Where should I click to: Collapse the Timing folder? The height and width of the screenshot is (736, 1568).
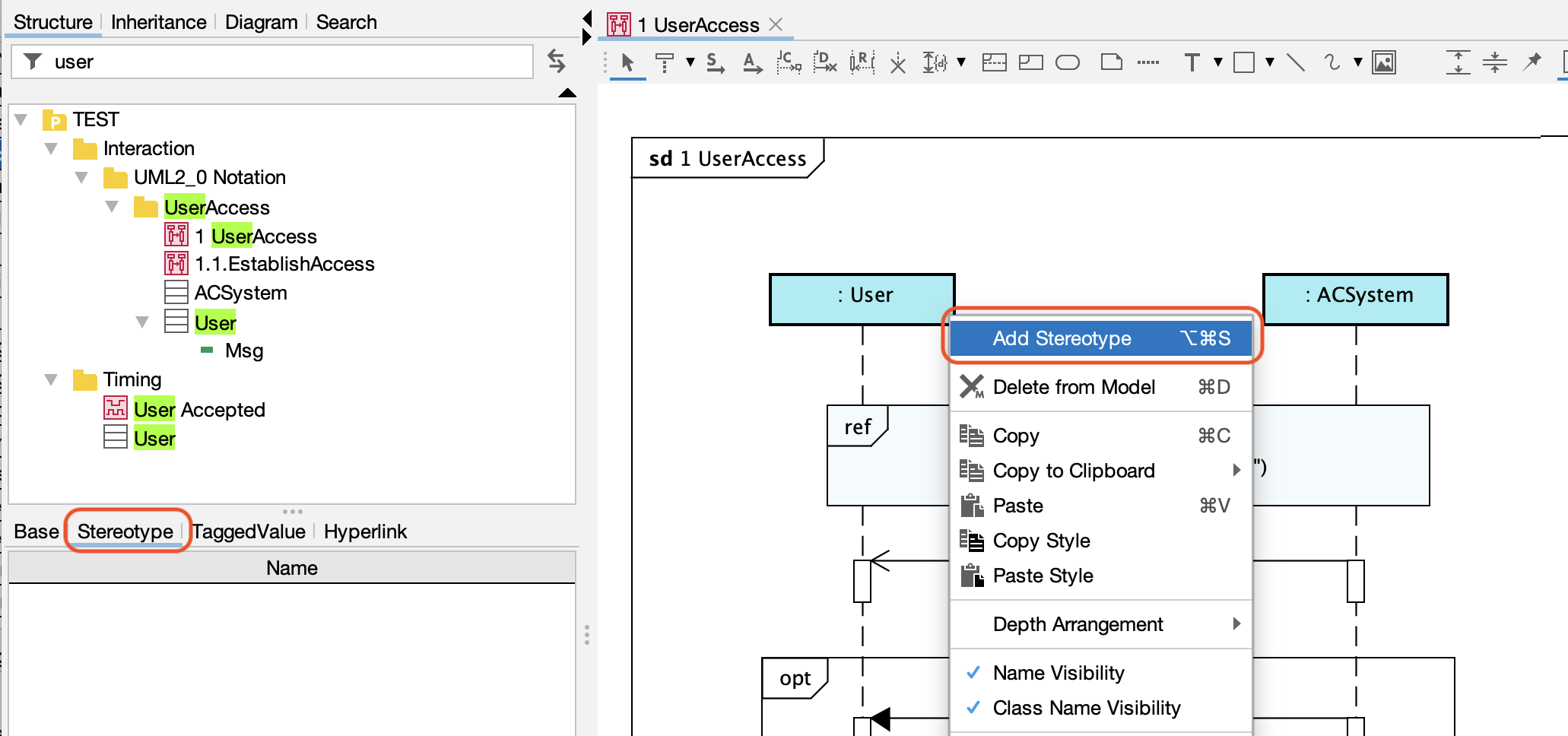(x=51, y=379)
